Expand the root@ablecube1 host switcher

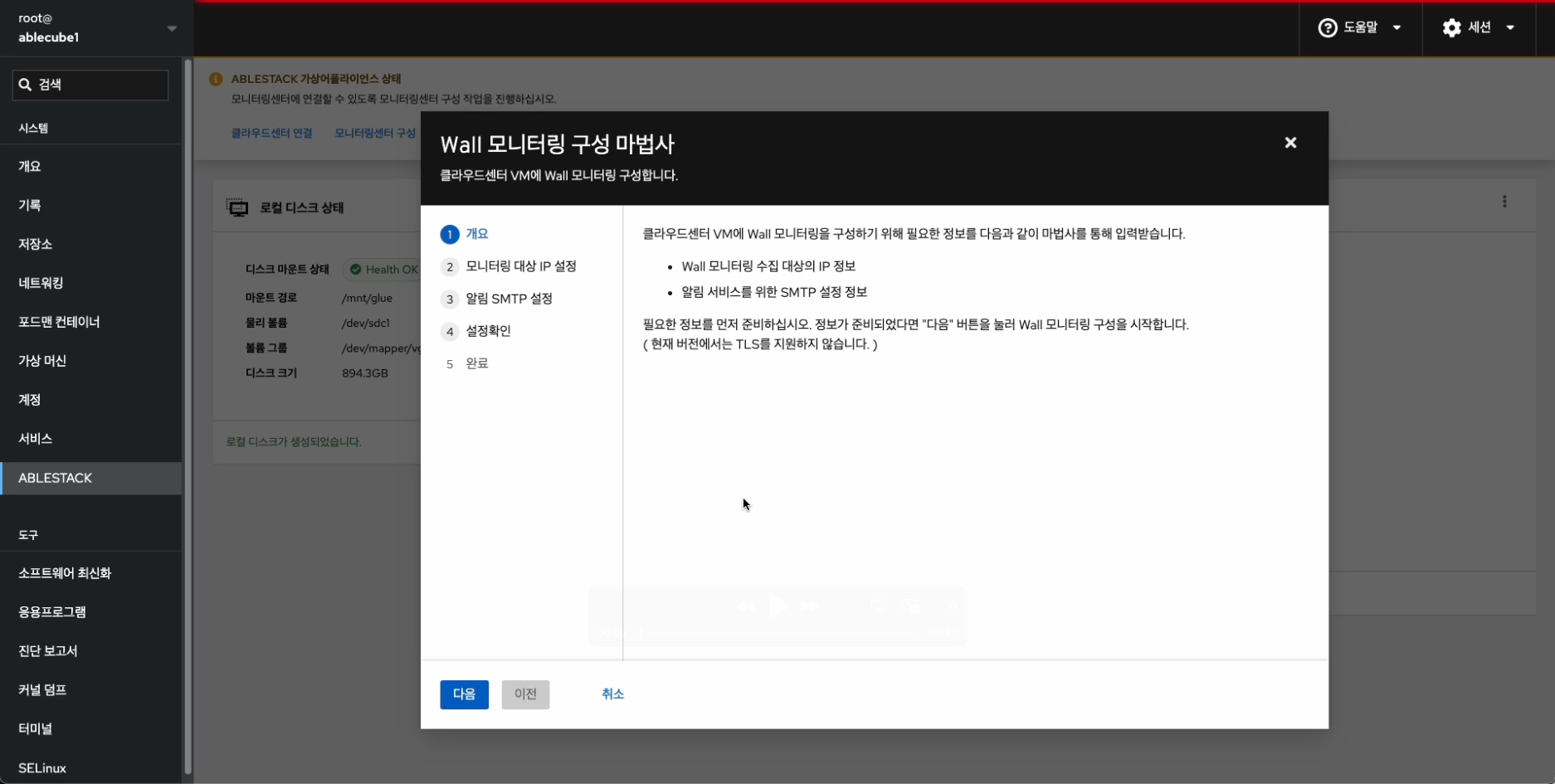pyautogui.click(x=172, y=28)
